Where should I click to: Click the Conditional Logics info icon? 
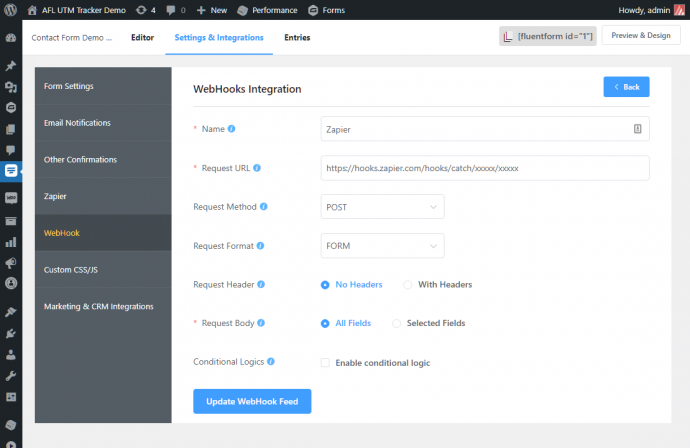tap(271, 362)
